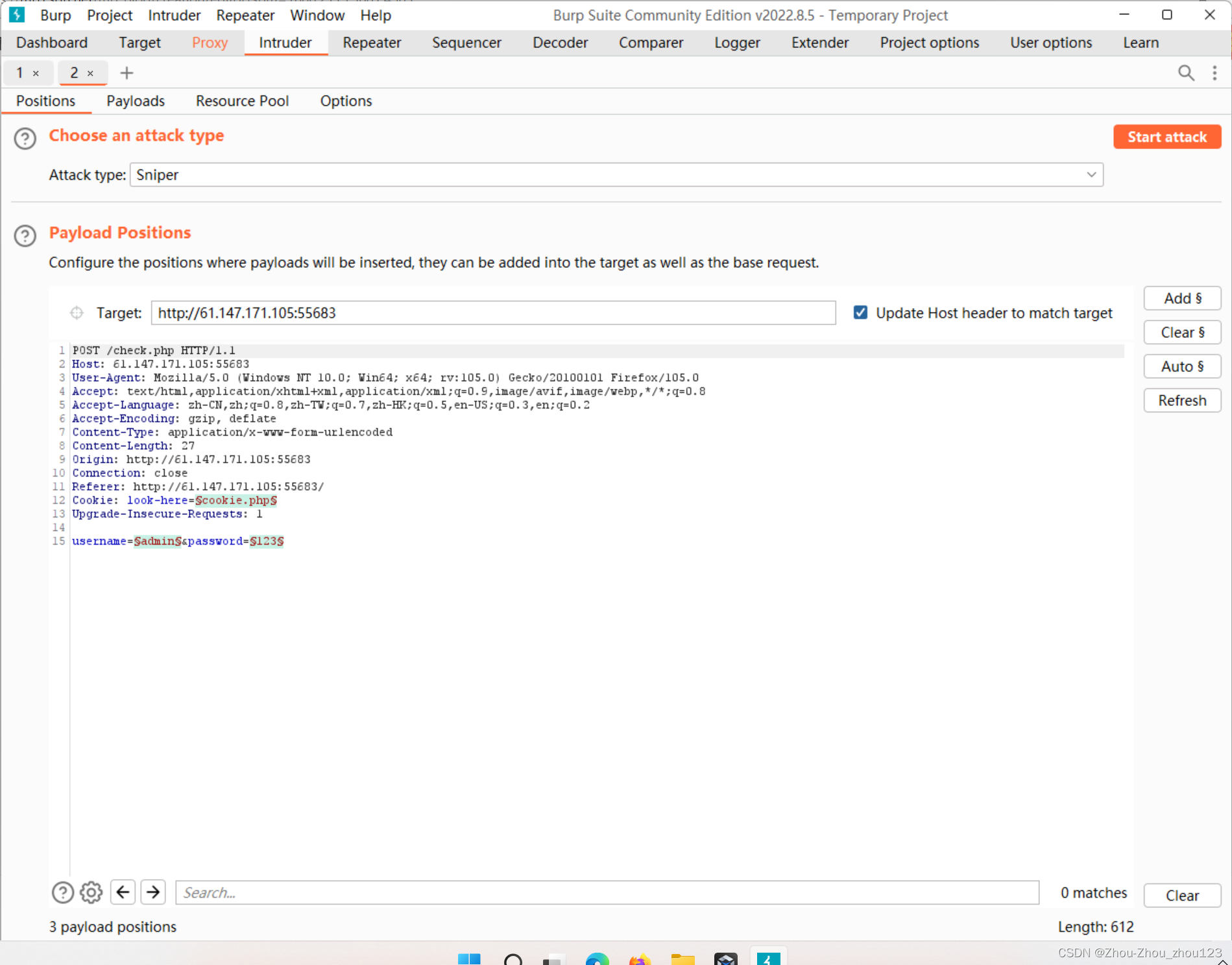Click the Add § button

1182,298
